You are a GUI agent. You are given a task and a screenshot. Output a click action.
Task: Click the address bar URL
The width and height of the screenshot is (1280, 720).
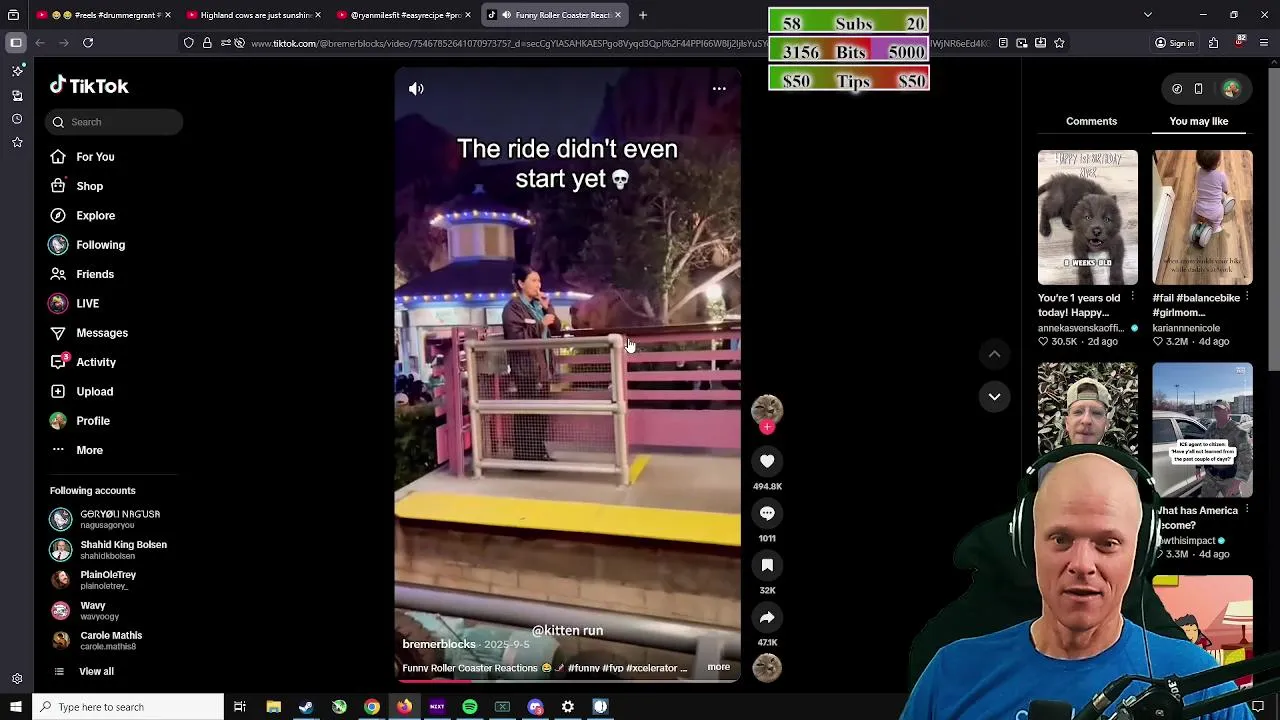pyautogui.click(x=620, y=43)
